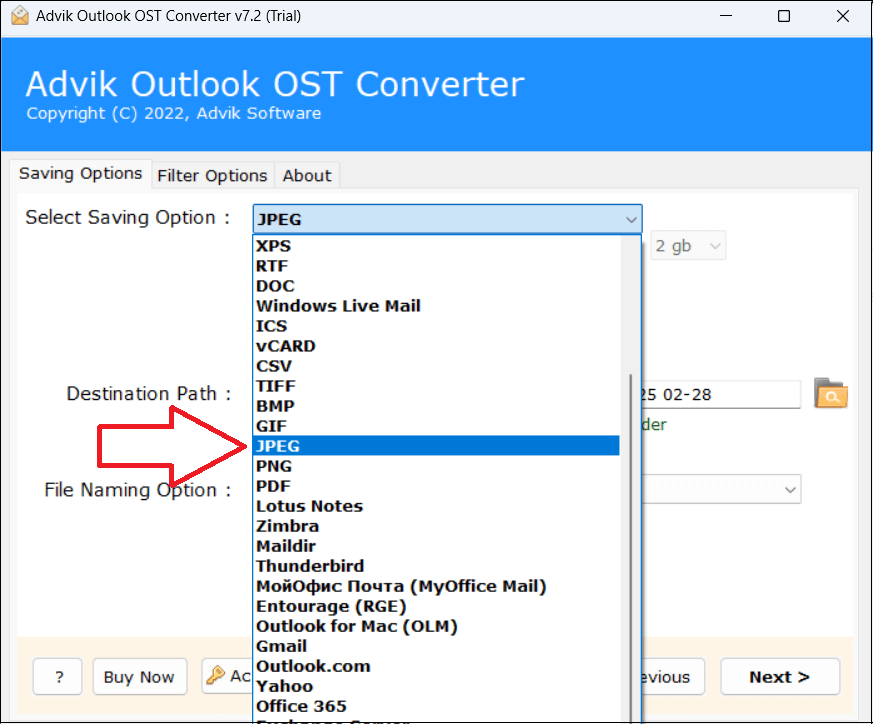Choose RTF from the saving list
This screenshot has height=724, width=873.
436,266
